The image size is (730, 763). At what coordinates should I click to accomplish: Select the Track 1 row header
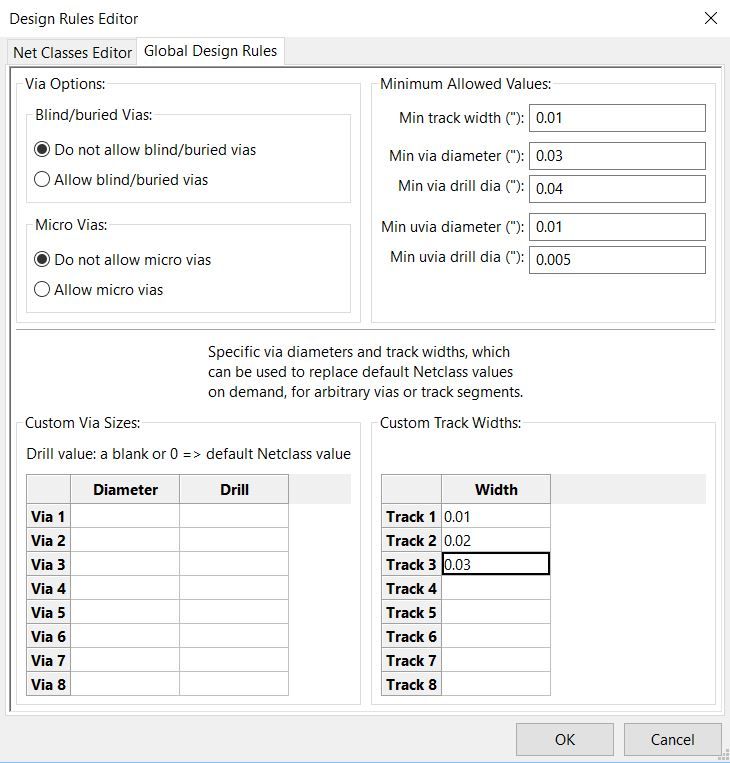click(411, 516)
